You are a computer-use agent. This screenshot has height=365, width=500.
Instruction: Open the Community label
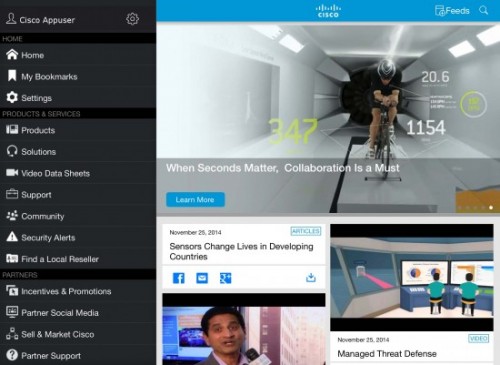[x=43, y=216]
